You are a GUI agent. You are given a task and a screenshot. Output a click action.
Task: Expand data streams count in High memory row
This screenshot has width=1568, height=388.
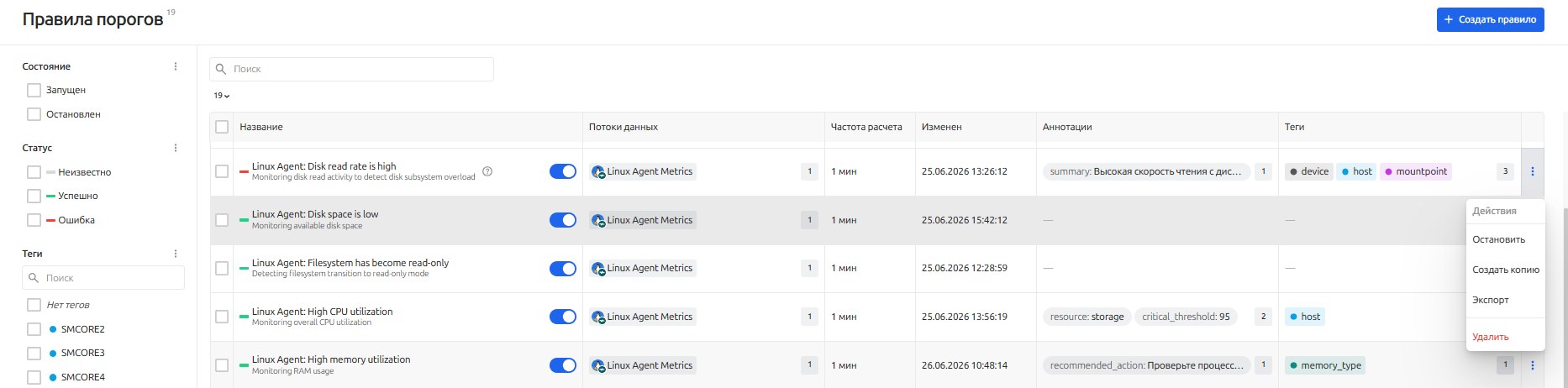pyautogui.click(x=809, y=365)
